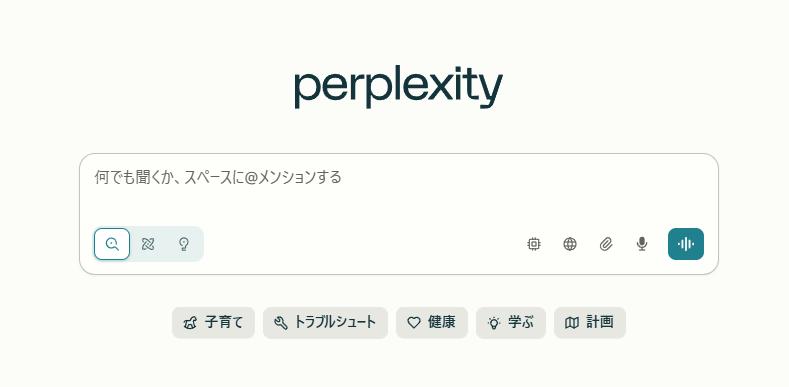Choose the 子育て suggestion chip
The image size is (789, 387).
(x=213, y=323)
